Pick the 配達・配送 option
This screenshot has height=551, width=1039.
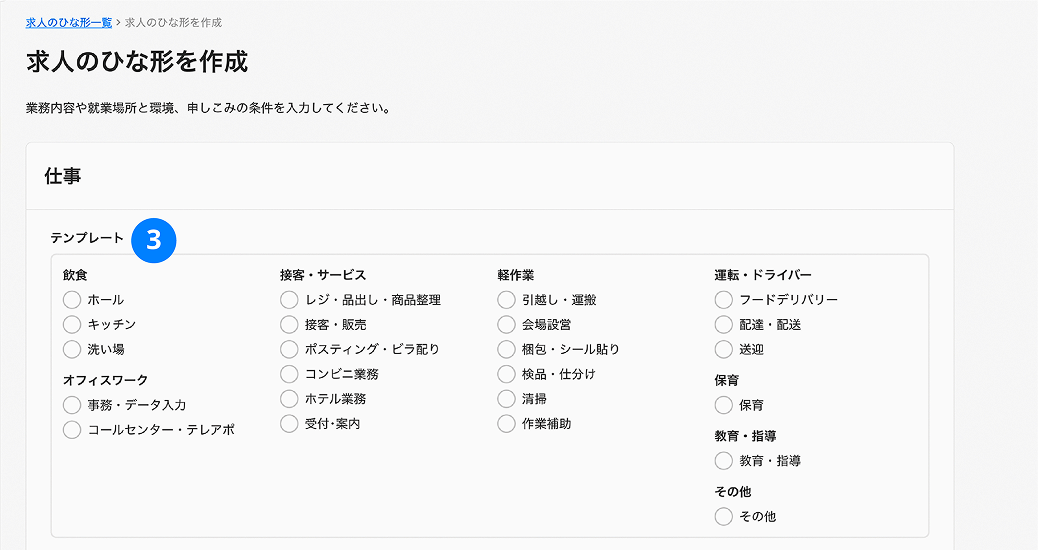(724, 325)
